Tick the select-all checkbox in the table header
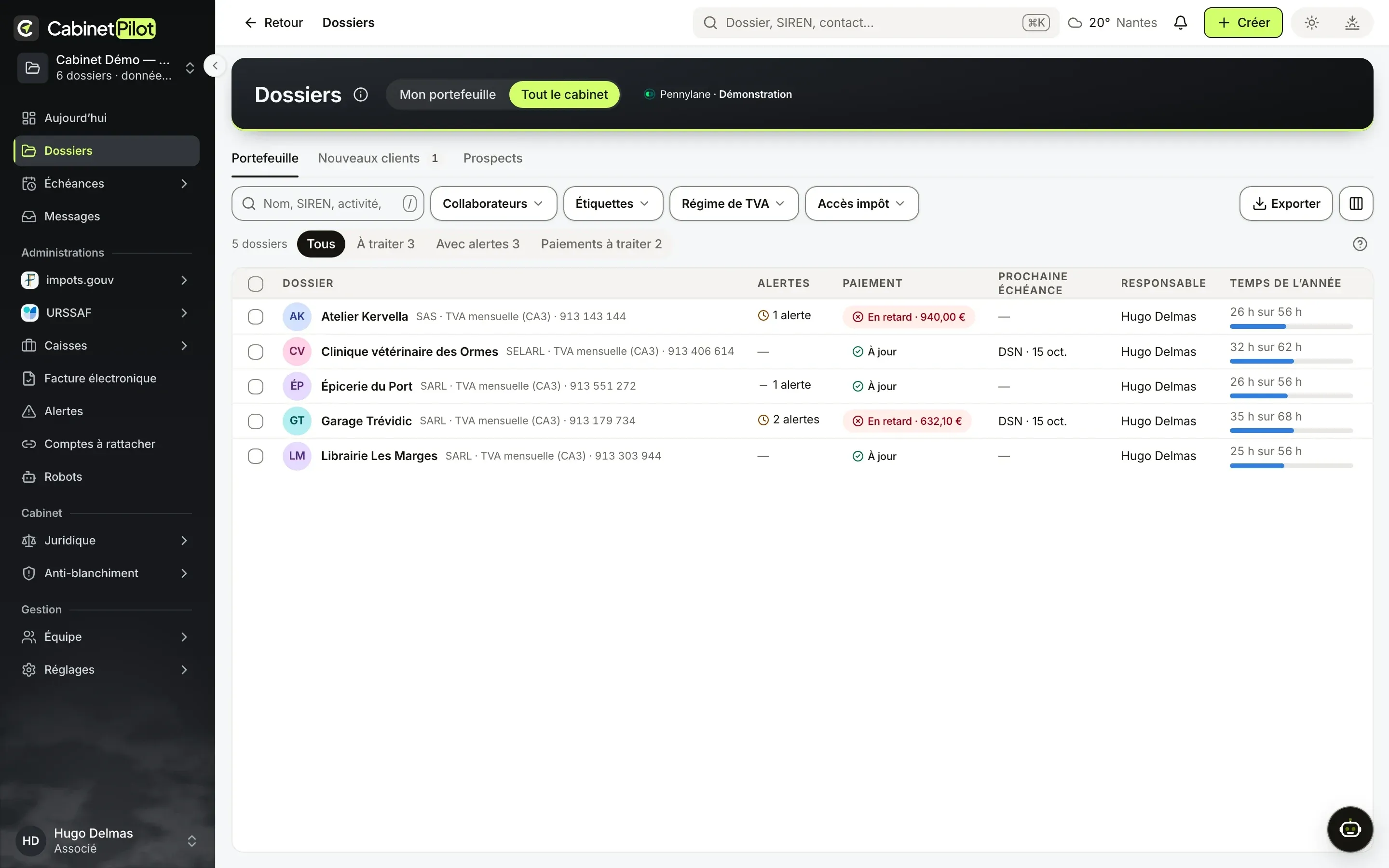This screenshot has width=1389, height=868. point(256,284)
